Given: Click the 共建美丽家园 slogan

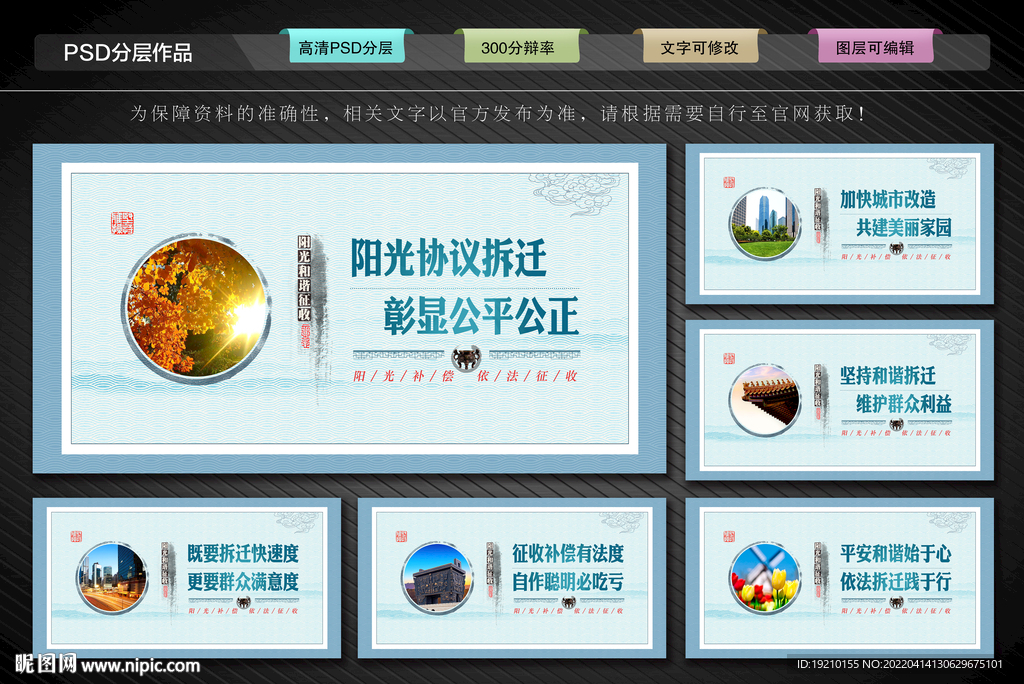Looking at the screenshot, I should 904,227.
